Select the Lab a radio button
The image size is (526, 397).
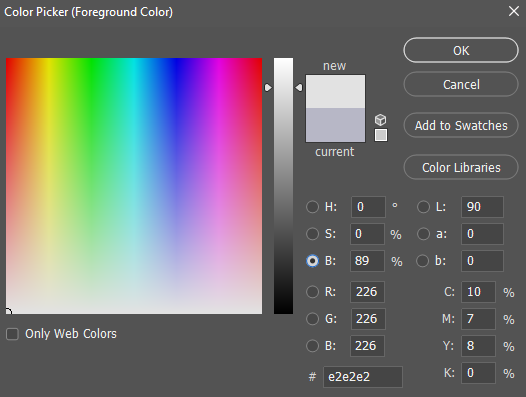coord(423,234)
